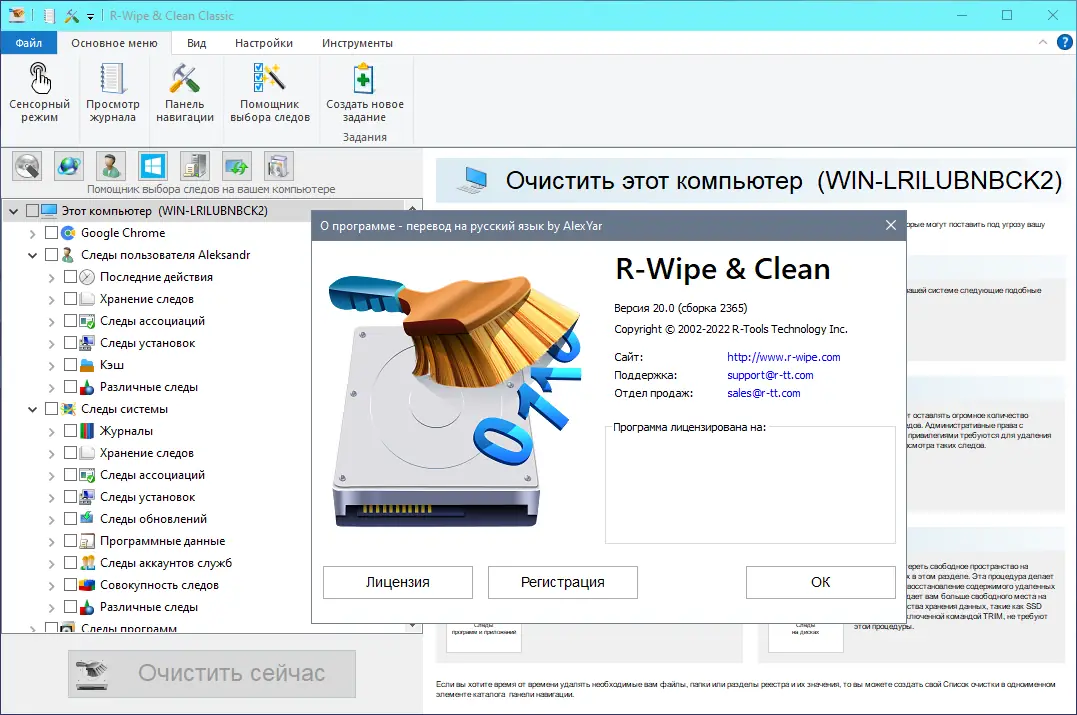The image size is (1077, 715).
Task: Select the green arrows update helper icon
Action: pyautogui.click(x=237, y=166)
